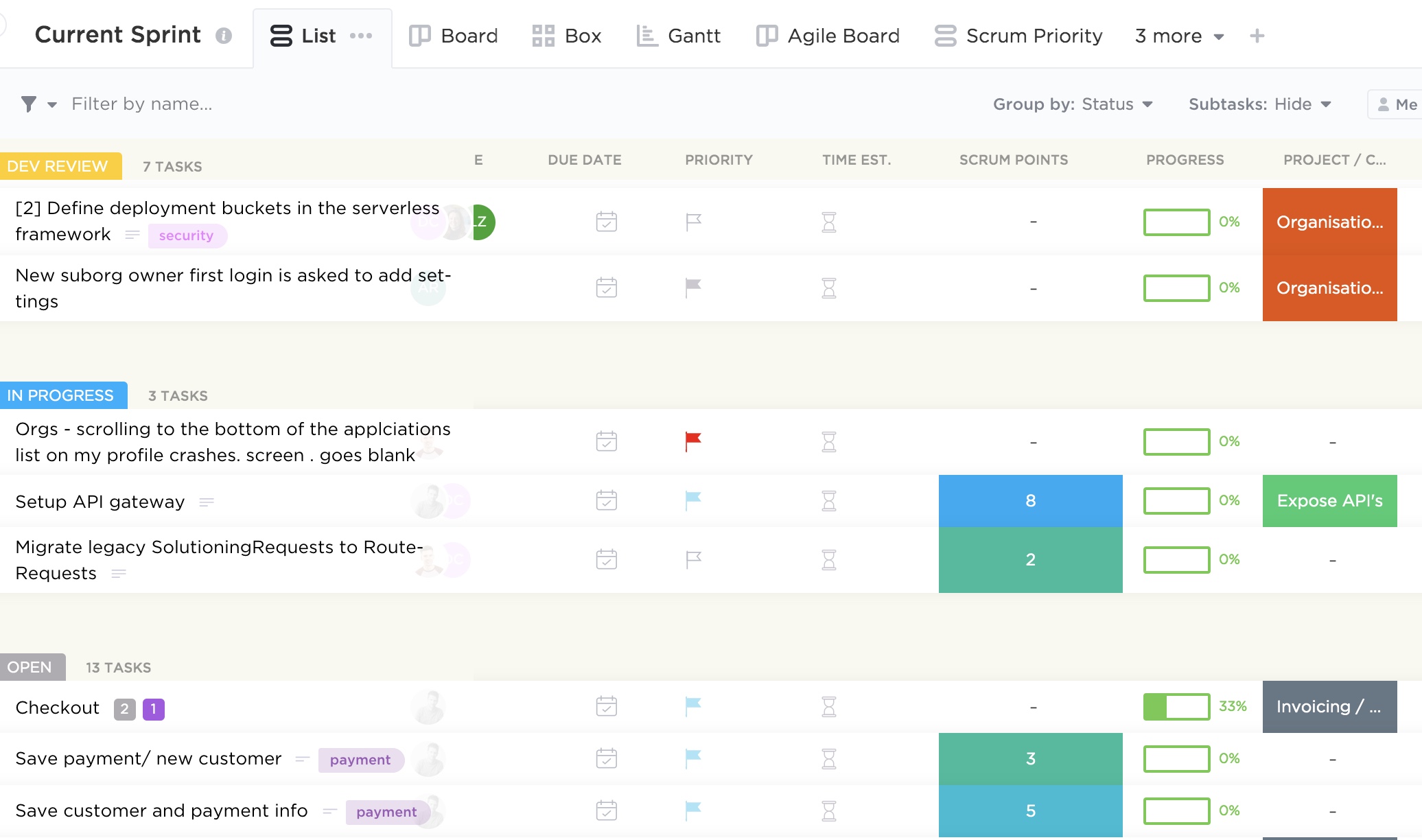The height and width of the screenshot is (840, 1422).
Task: Click the filter funnel icon
Action: 29,104
